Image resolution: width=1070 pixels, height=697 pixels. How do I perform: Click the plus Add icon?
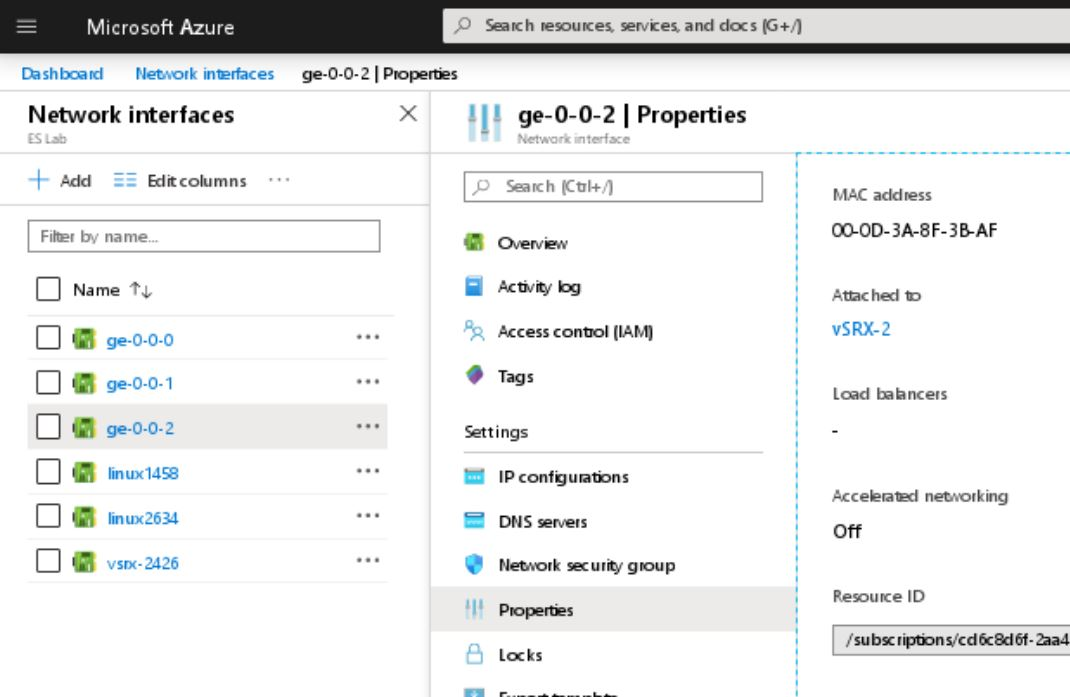click(x=39, y=180)
